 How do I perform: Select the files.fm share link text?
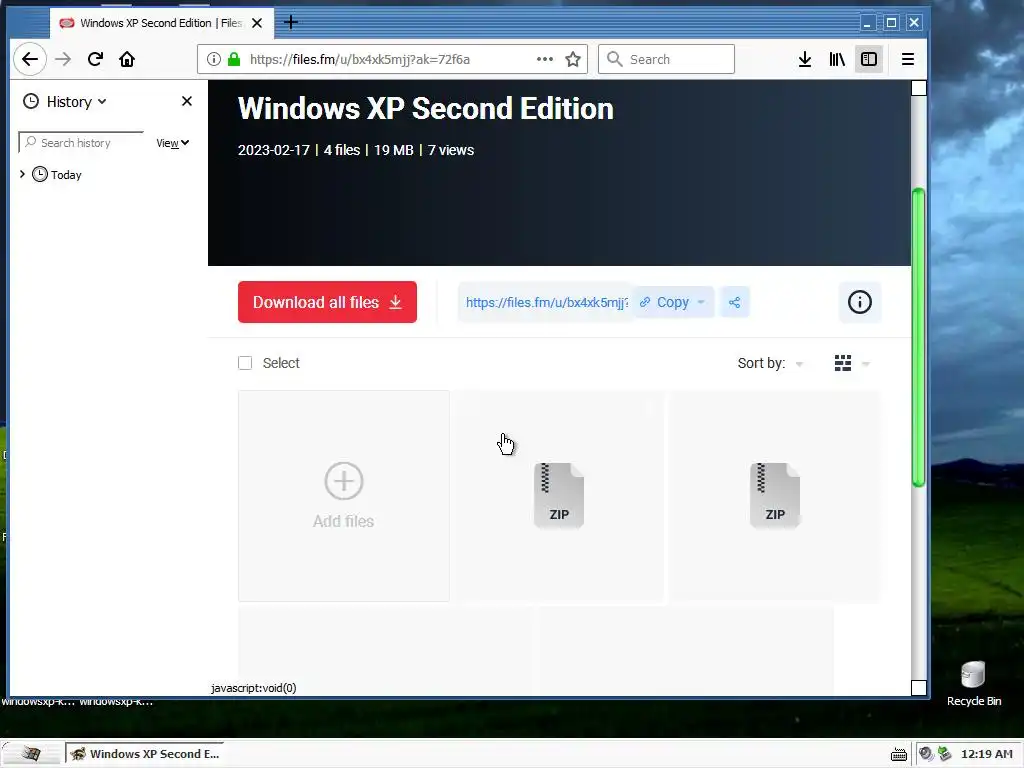(x=547, y=302)
